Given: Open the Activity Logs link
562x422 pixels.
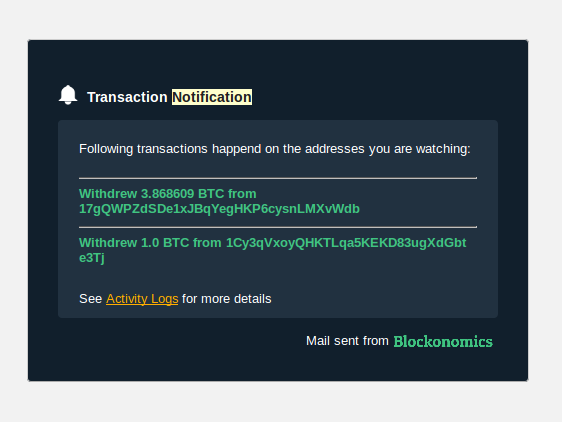Looking at the screenshot, I should click(142, 299).
